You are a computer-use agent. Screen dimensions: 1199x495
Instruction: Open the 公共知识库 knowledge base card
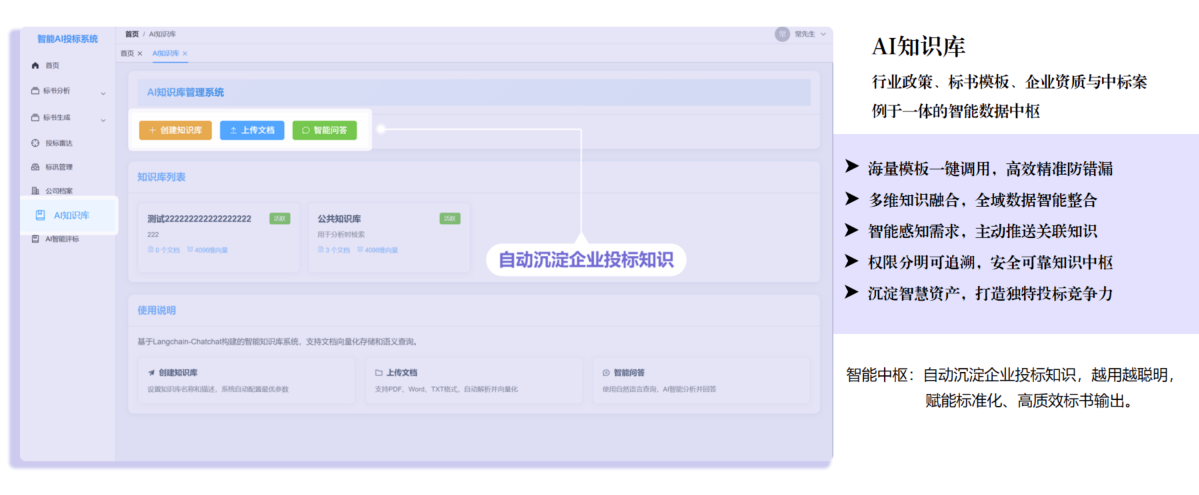pos(388,235)
